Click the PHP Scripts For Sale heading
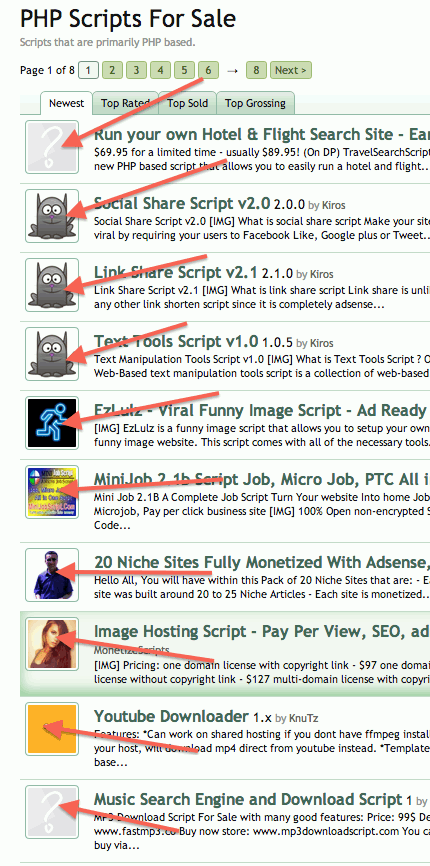The image size is (430, 866). 128,19
